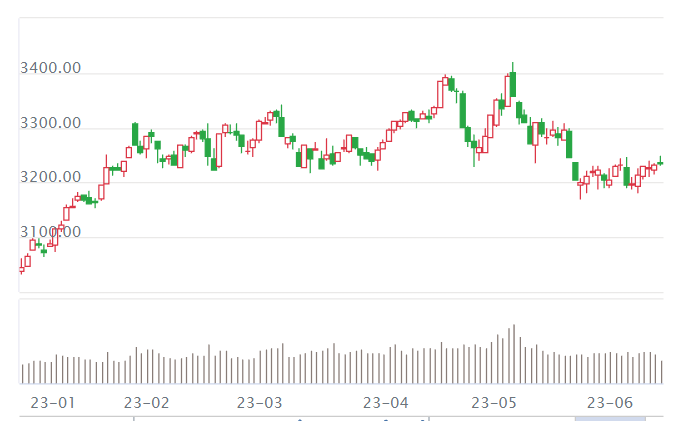Select the 23-03 date label
690x421 pixels.
[260, 403]
